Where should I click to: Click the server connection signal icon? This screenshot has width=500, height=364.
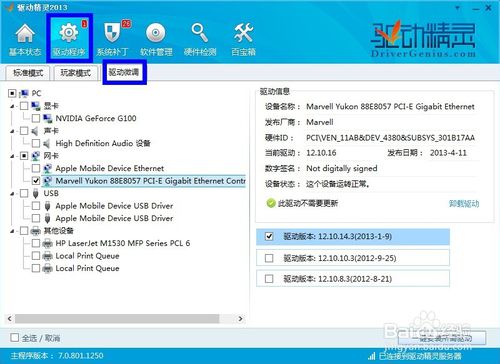pos(372,356)
